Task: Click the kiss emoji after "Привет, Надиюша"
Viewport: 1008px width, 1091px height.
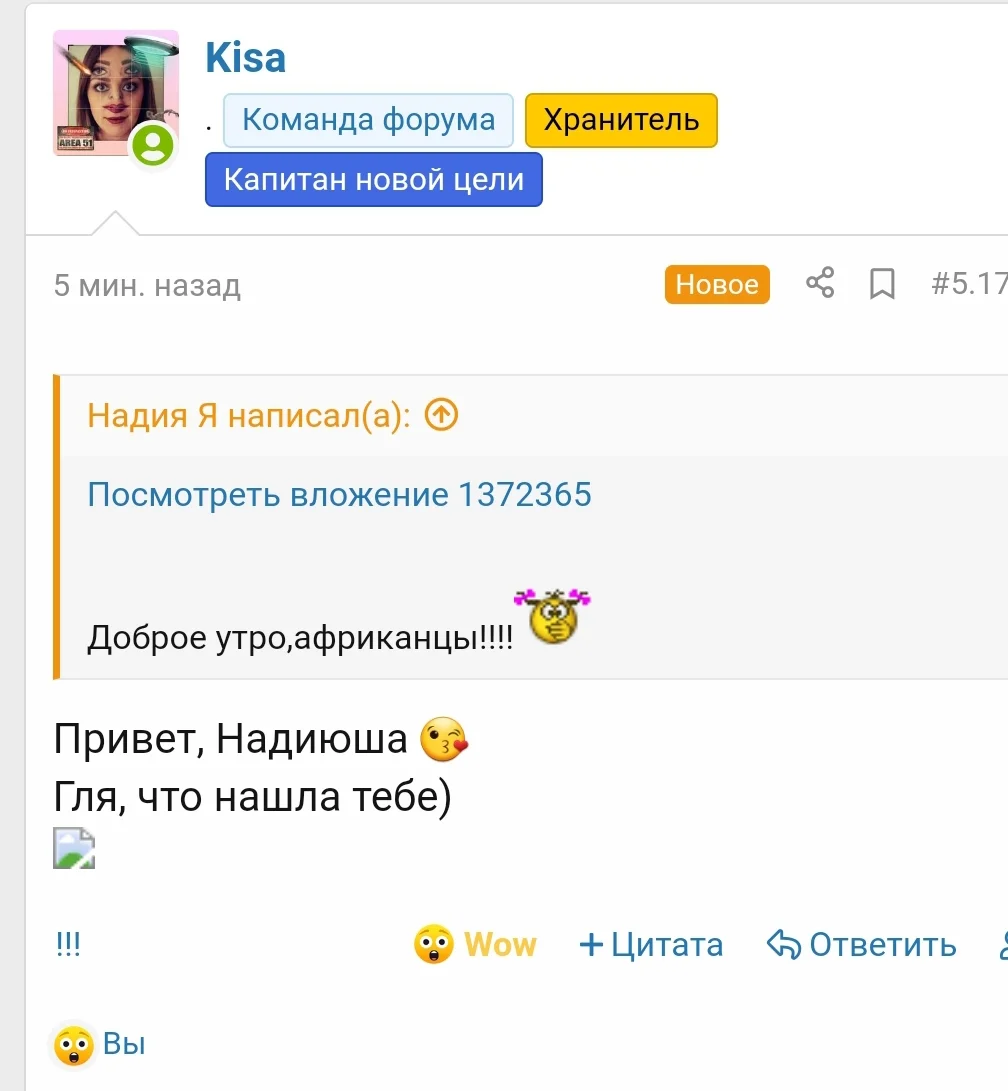Action: coord(444,741)
